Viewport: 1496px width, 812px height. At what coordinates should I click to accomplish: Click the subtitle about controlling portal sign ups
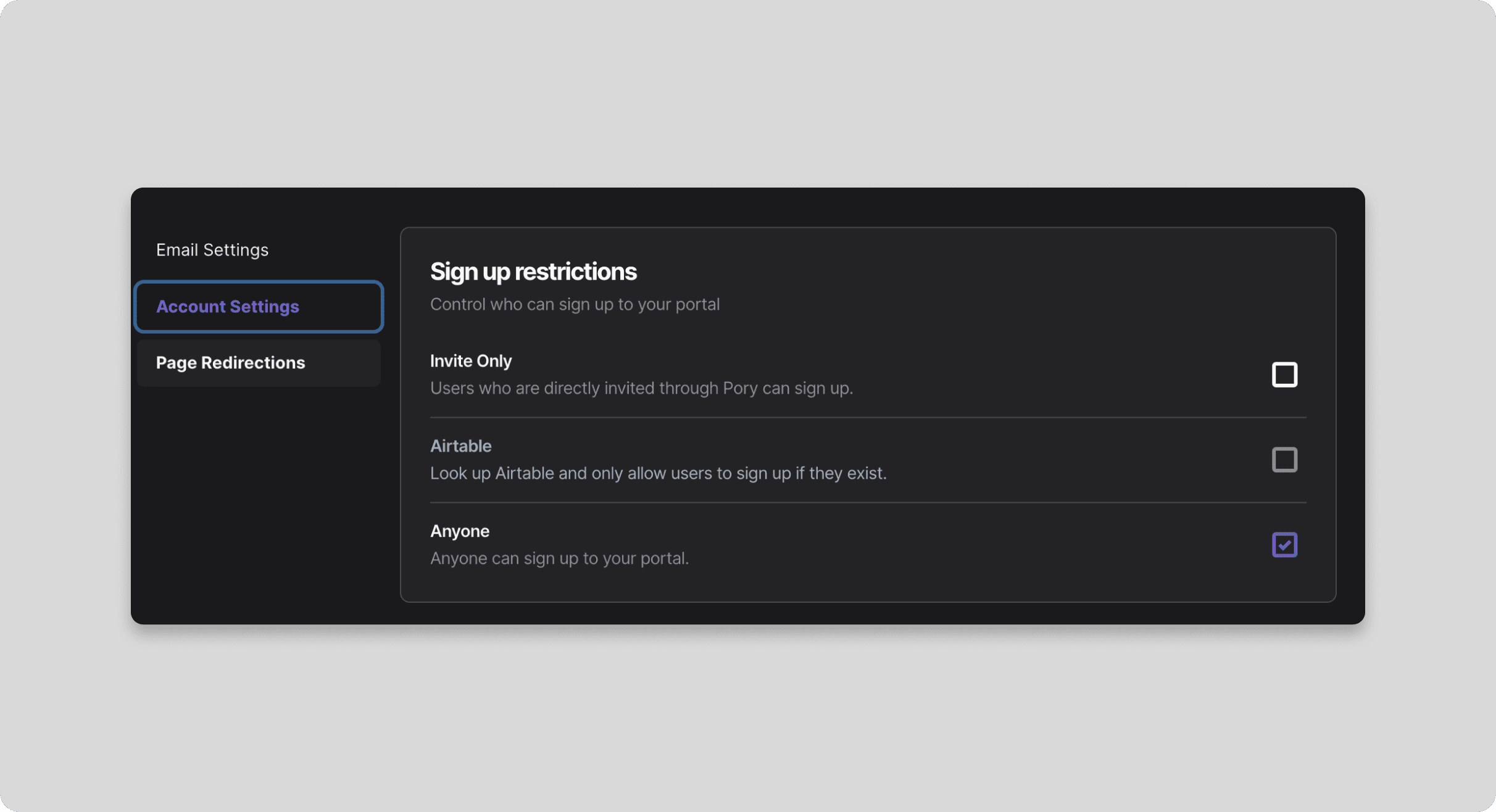(x=575, y=304)
